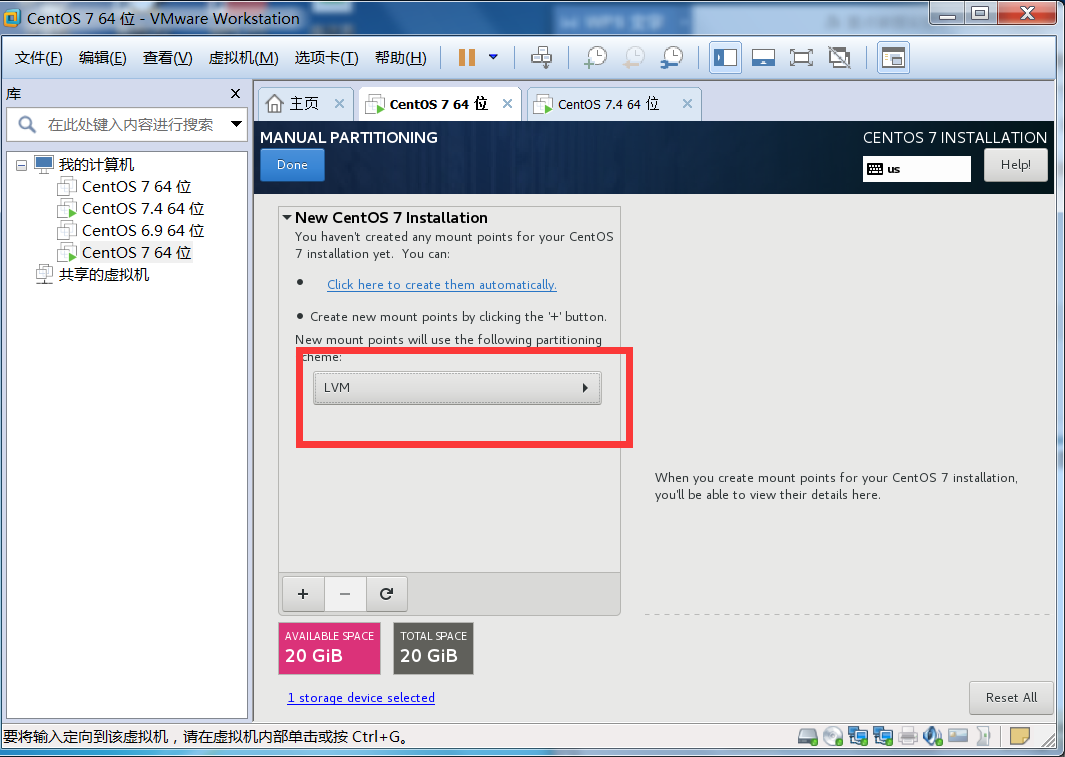
Task: Close the active CentOS 7 64 位 tab
Action: [x=507, y=103]
